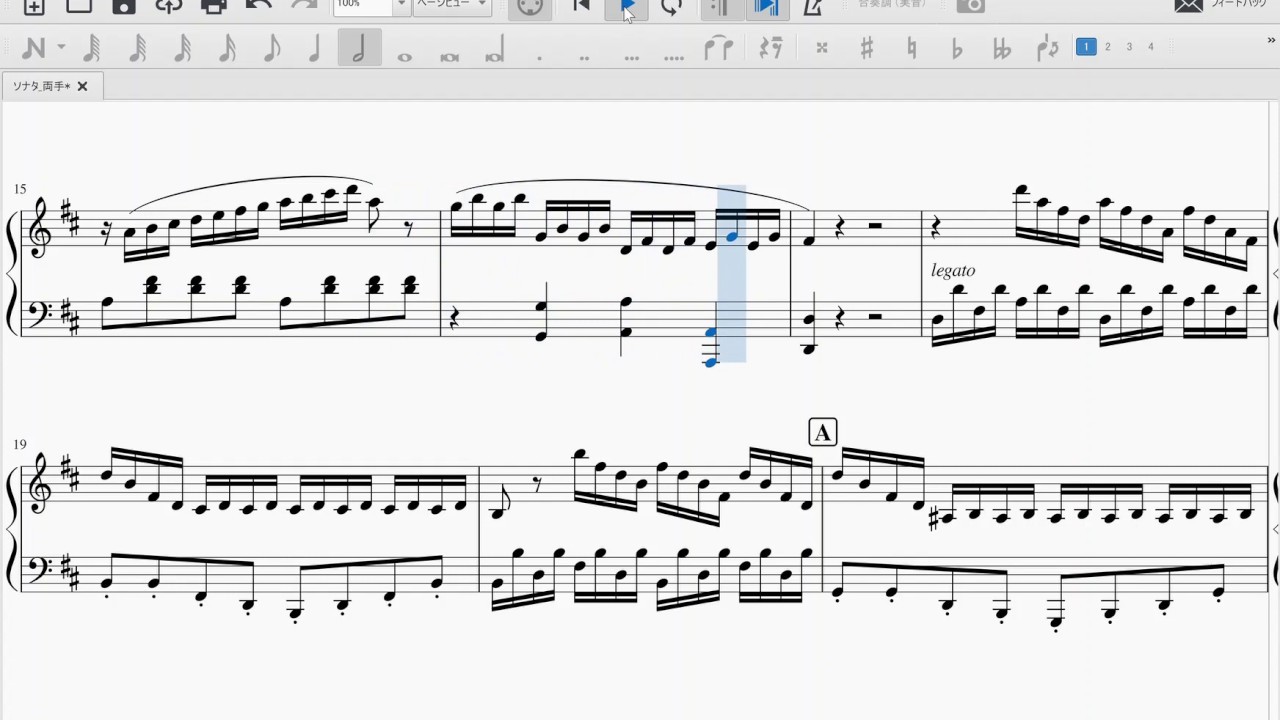Select the legato text marking
The height and width of the screenshot is (720, 1280).
click(x=952, y=270)
